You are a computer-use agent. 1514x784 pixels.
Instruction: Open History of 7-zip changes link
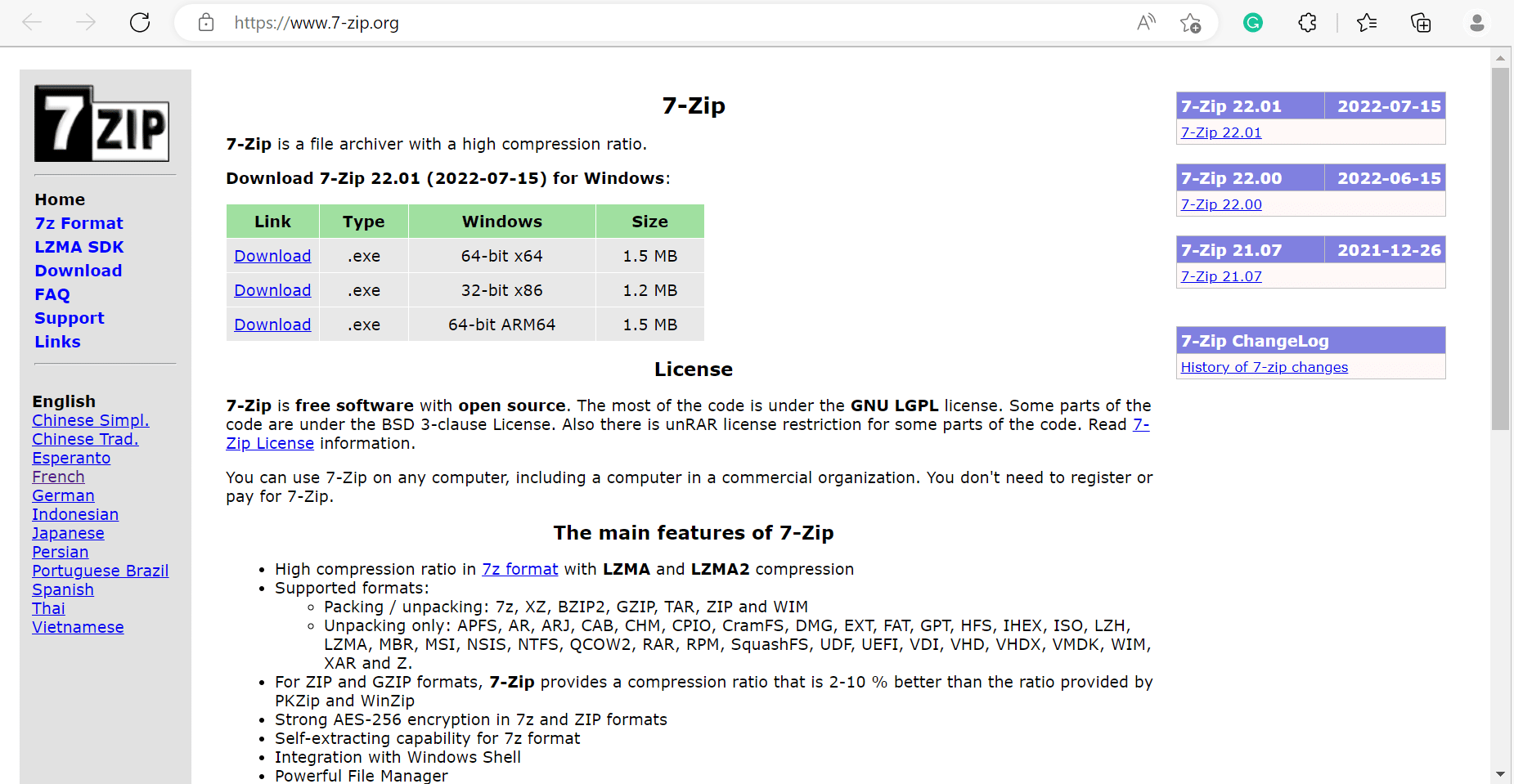[1265, 367]
